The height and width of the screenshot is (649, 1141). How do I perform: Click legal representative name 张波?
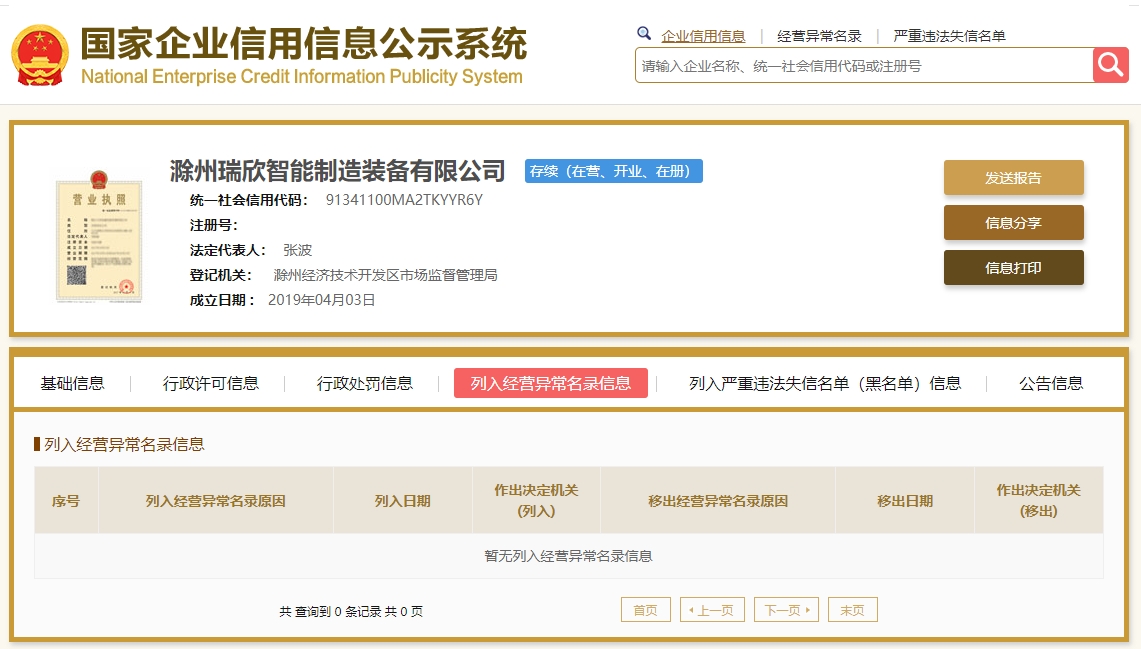[x=298, y=250]
